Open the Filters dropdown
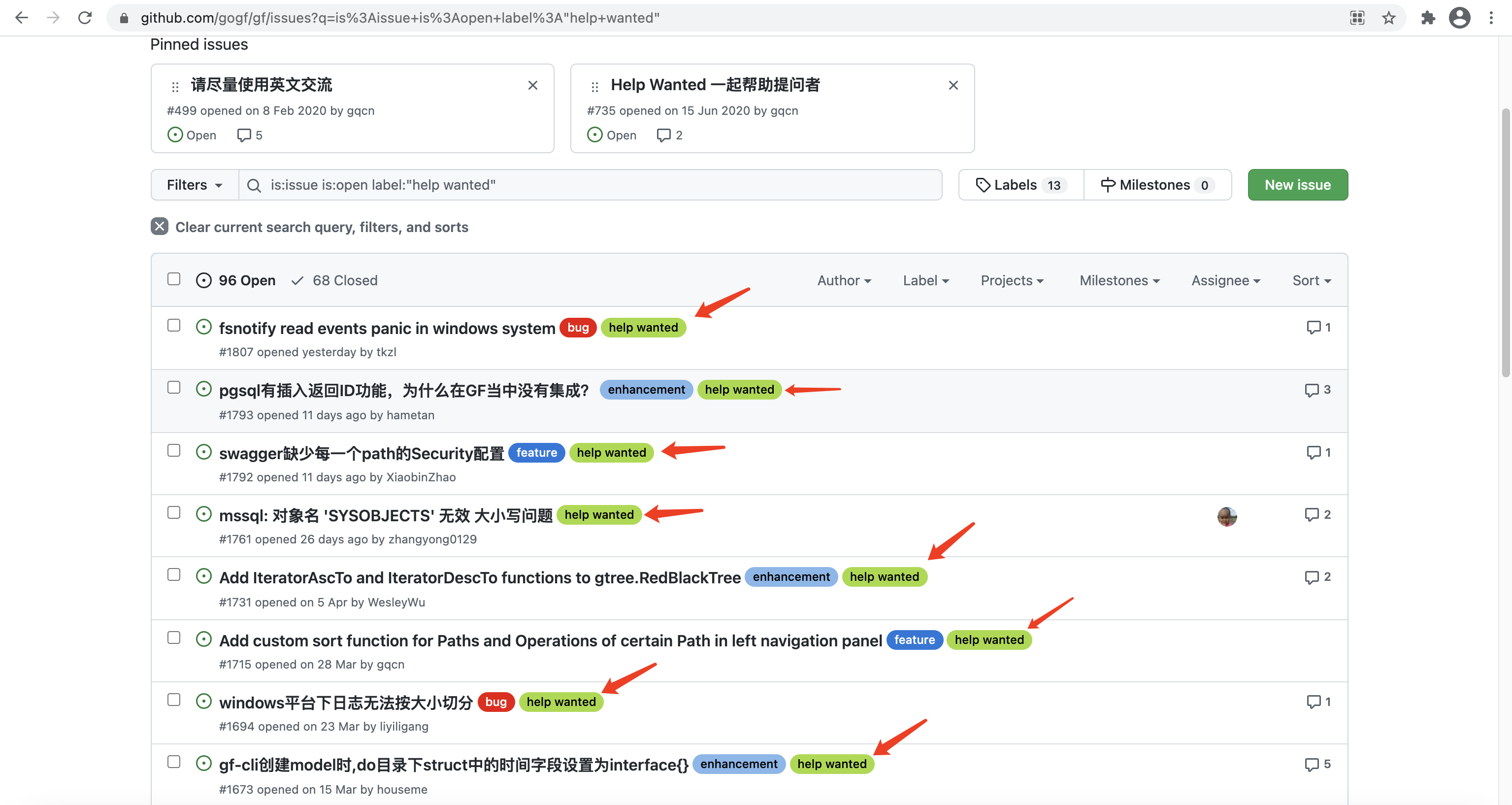The image size is (1512, 805). [194, 185]
